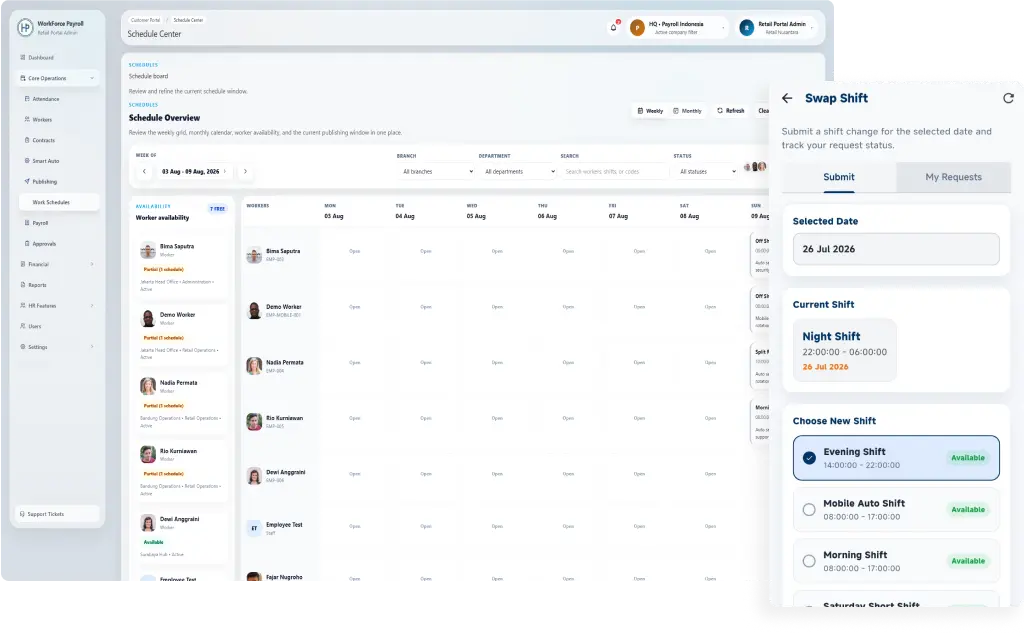Click the Attendance sidebar icon
The image size is (1024, 635).
(x=27, y=99)
